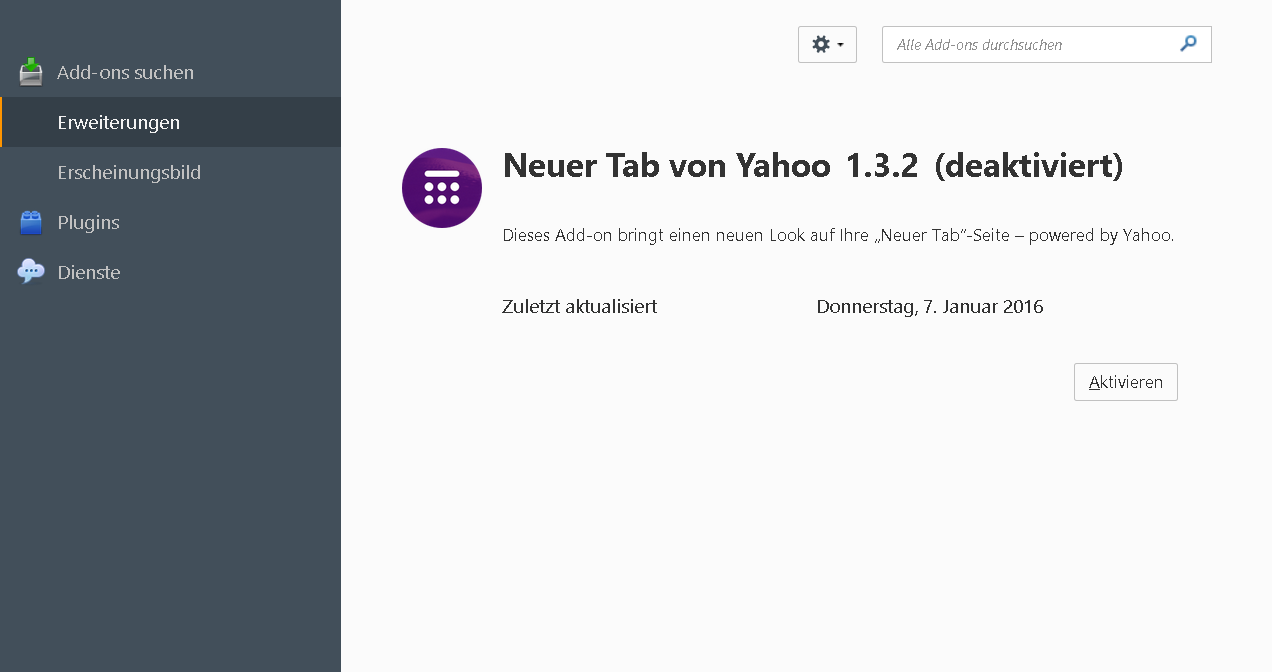
Task: Click the Add-ons suchen download icon
Action: 31,72
